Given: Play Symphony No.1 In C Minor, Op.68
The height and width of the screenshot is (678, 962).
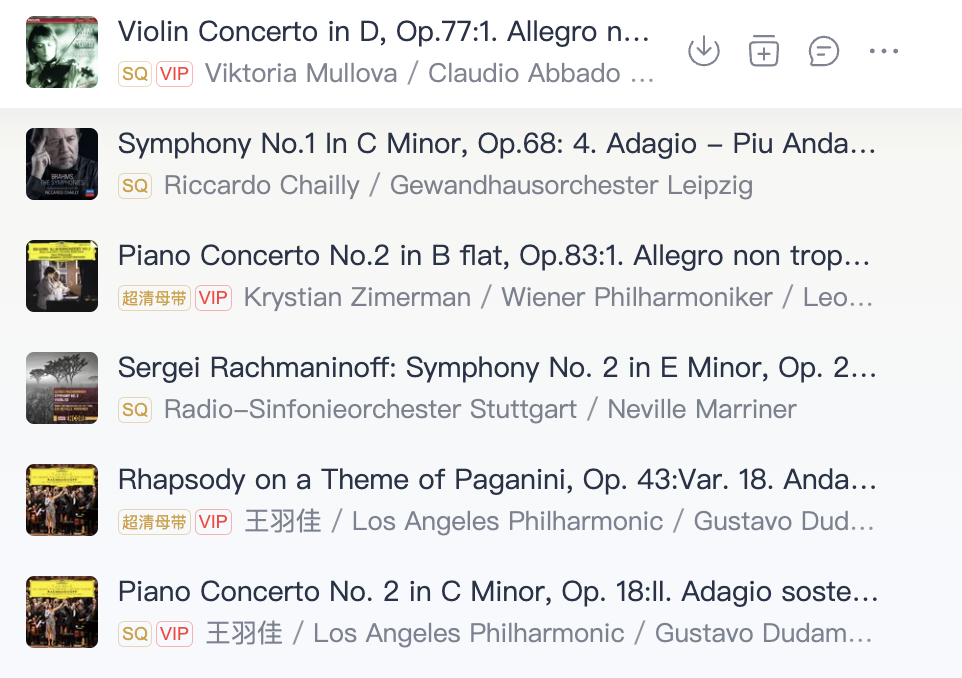Looking at the screenshot, I should (496, 144).
